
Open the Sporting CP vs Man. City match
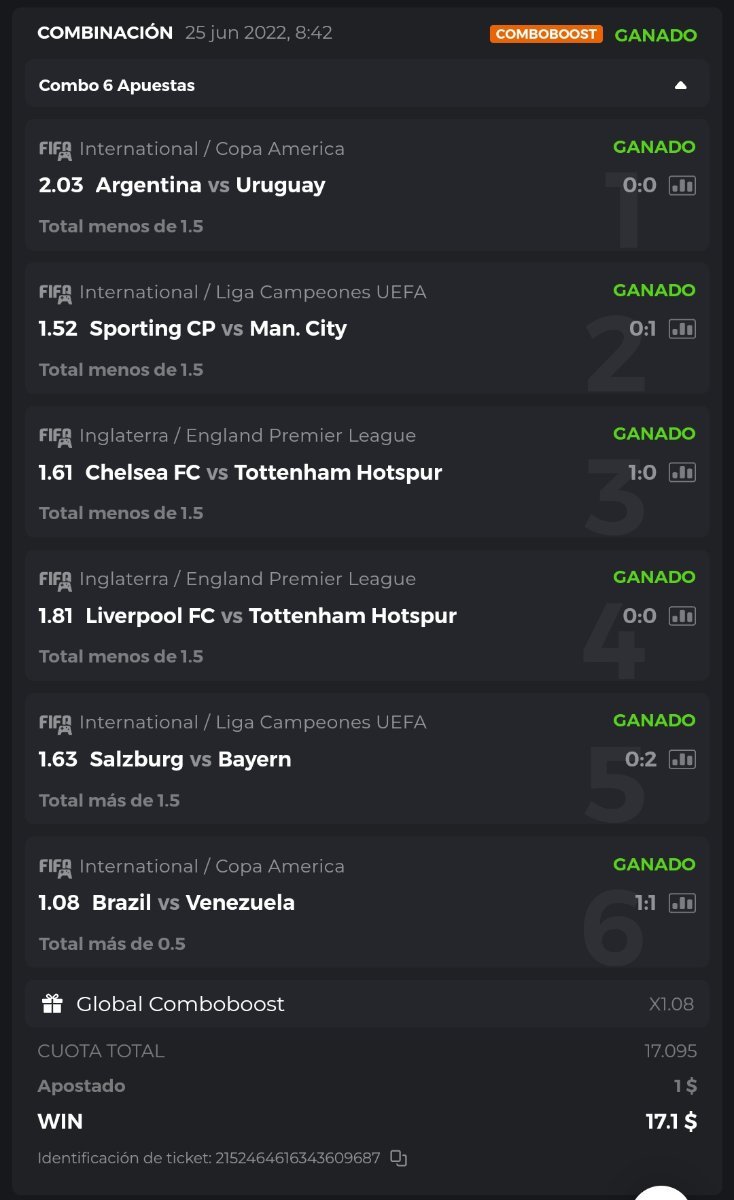(x=218, y=329)
